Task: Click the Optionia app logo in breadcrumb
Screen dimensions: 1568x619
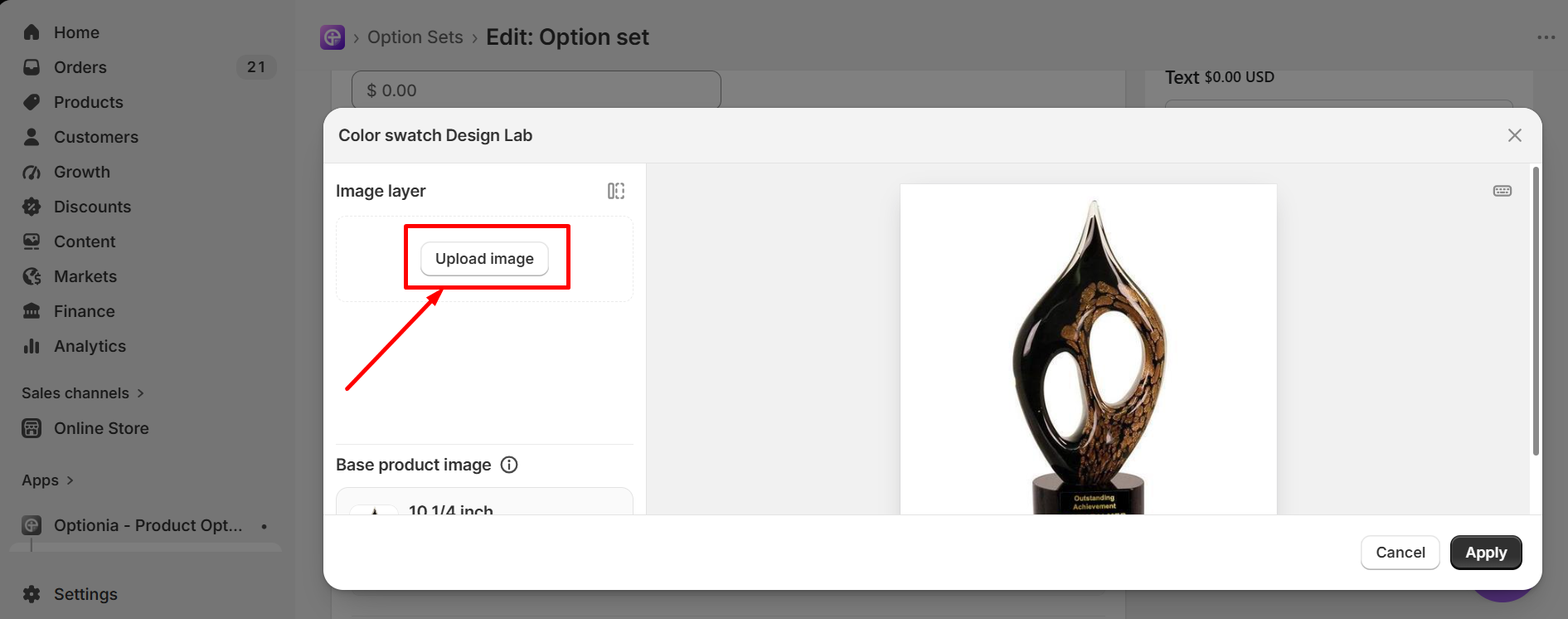Action: [x=333, y=37]
